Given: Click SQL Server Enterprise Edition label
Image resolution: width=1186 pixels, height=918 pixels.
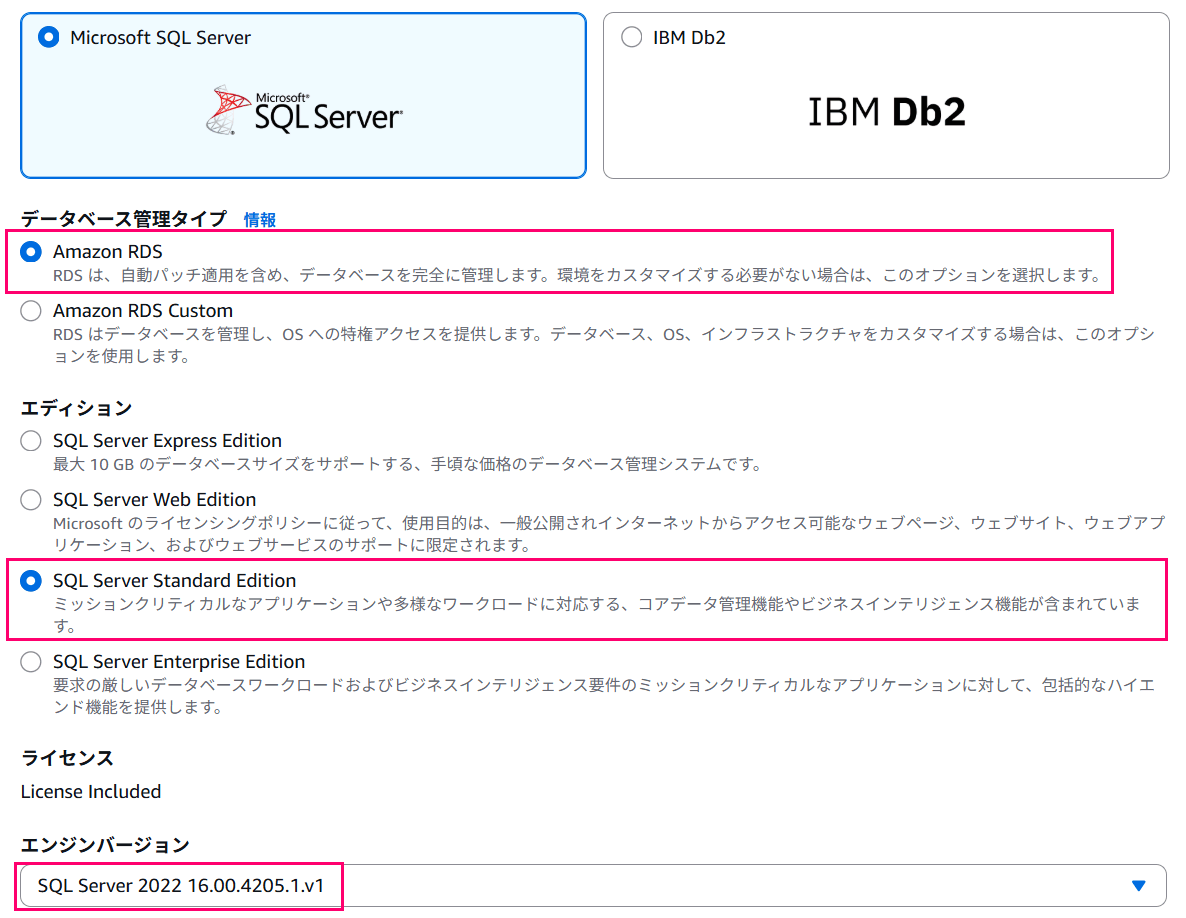Looking at the screenshot, I should [x=179, y=662].
